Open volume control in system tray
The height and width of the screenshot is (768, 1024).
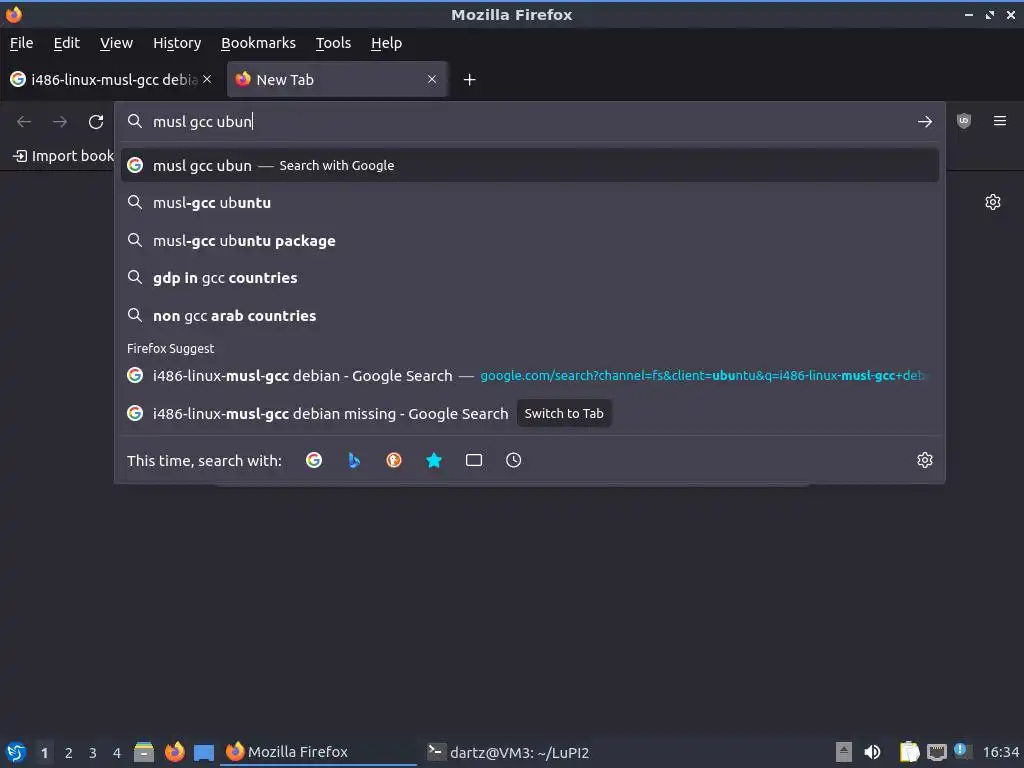[872, 752]
